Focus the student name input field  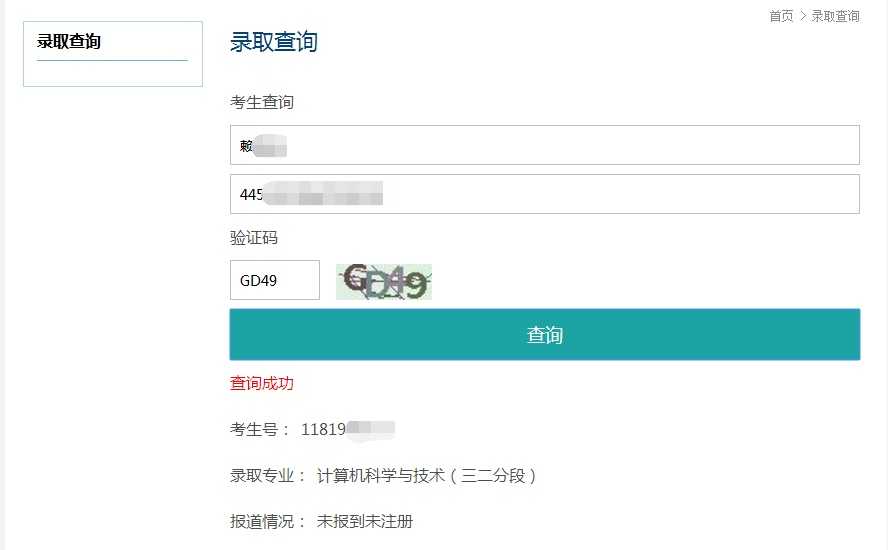click(x=545, y=145)
